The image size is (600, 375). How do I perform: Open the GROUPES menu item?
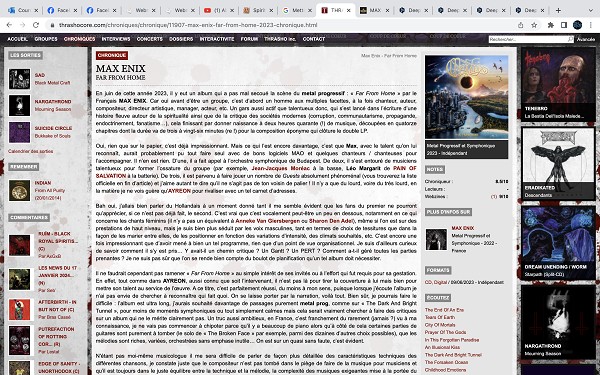(46, 39)
